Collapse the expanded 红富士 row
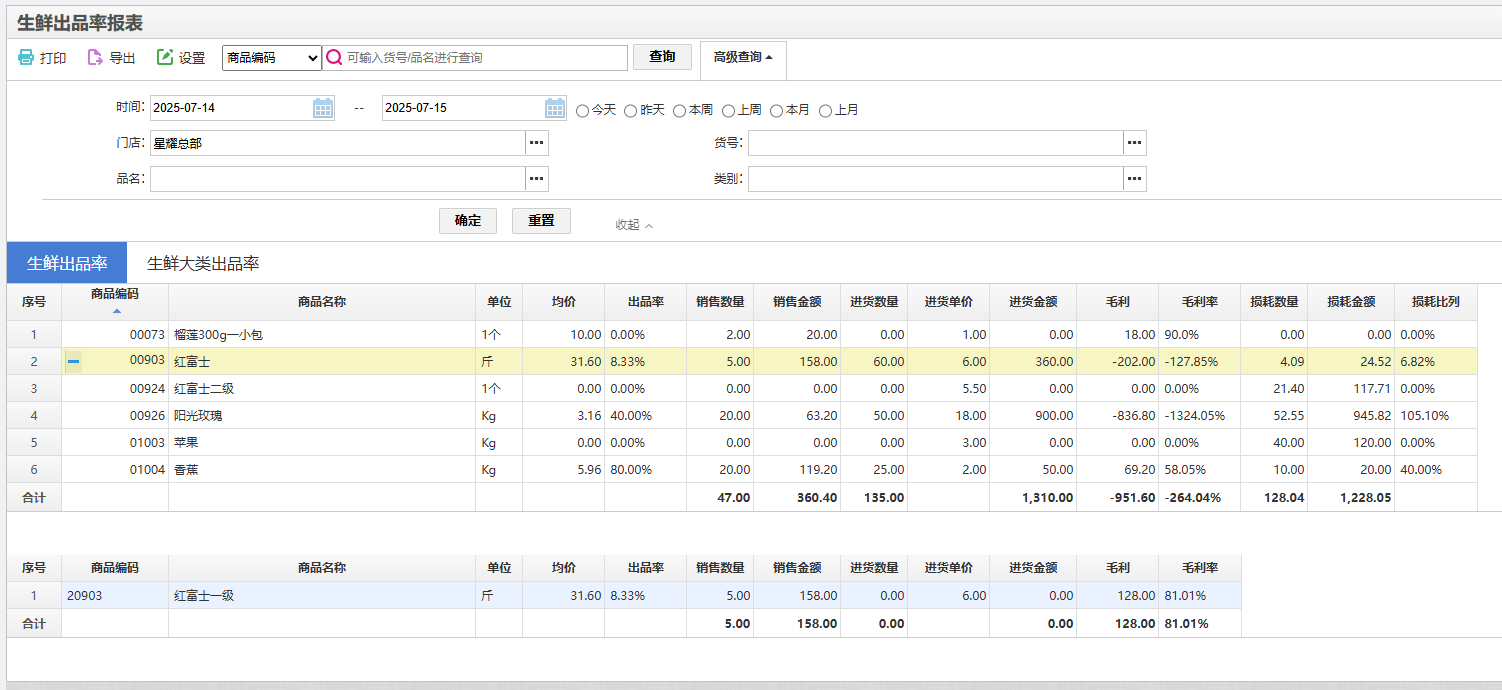 click(73, 361)
